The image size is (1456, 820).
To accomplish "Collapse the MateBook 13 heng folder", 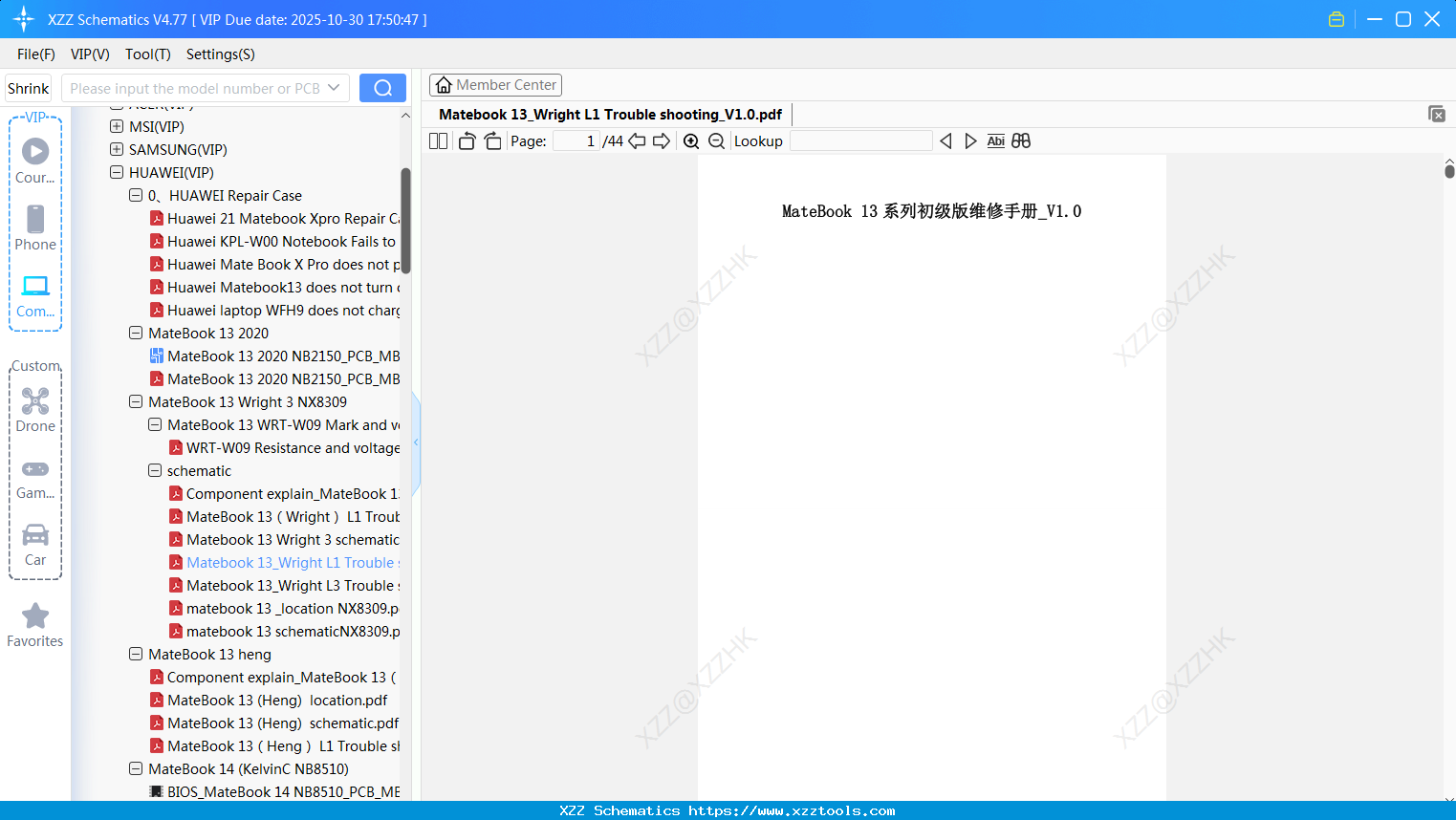I will point(136,654).
